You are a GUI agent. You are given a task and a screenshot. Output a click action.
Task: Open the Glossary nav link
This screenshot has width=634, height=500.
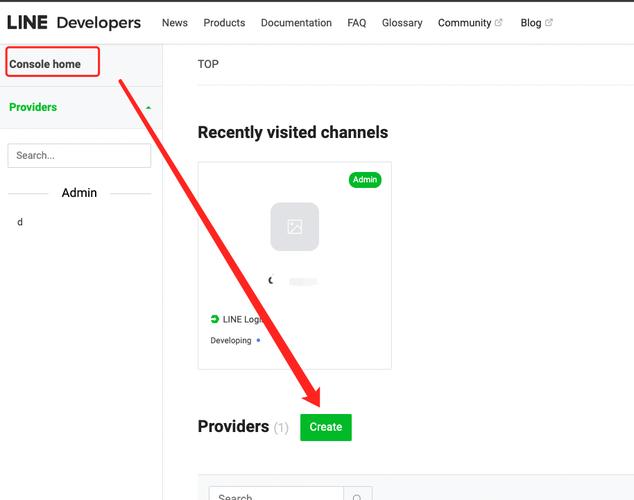(x=402, y=23)
